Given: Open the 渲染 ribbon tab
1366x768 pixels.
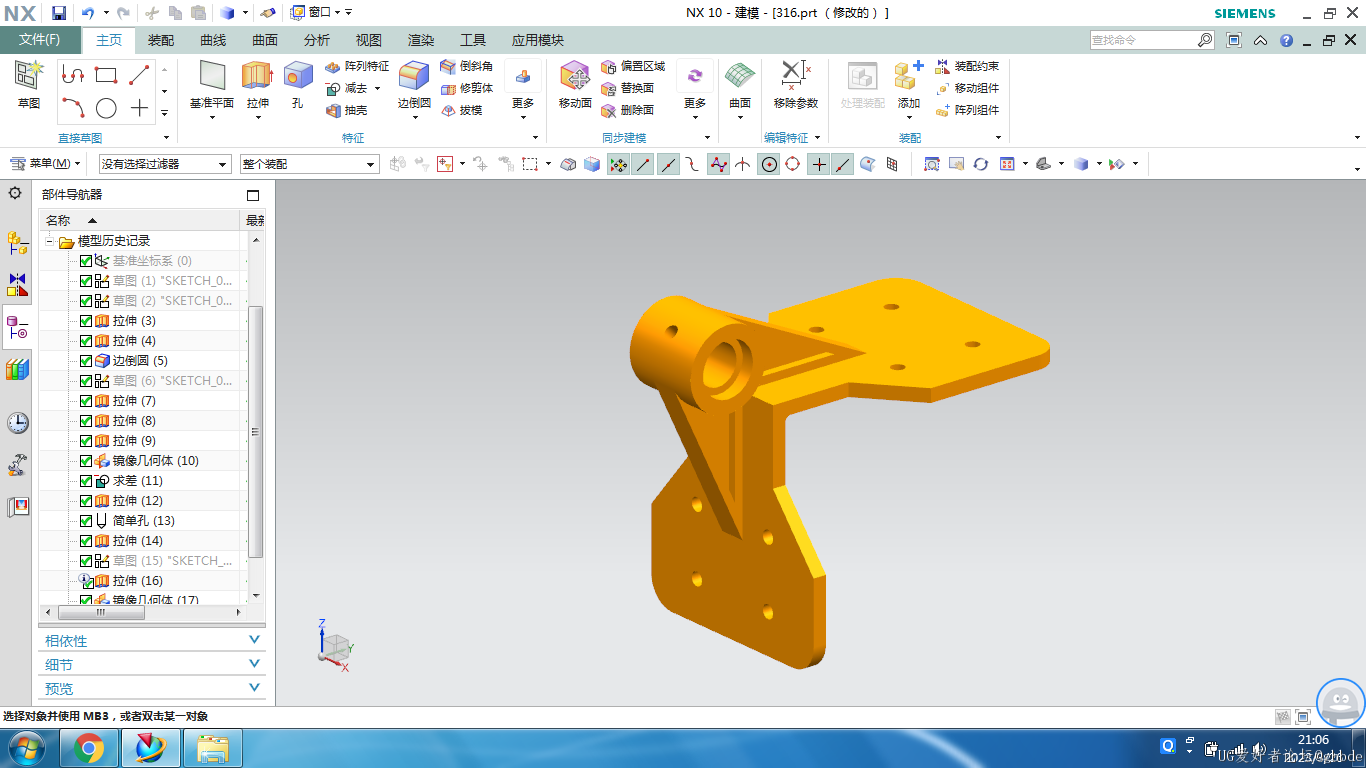Looking at the screenshot, I should (421, 40).
